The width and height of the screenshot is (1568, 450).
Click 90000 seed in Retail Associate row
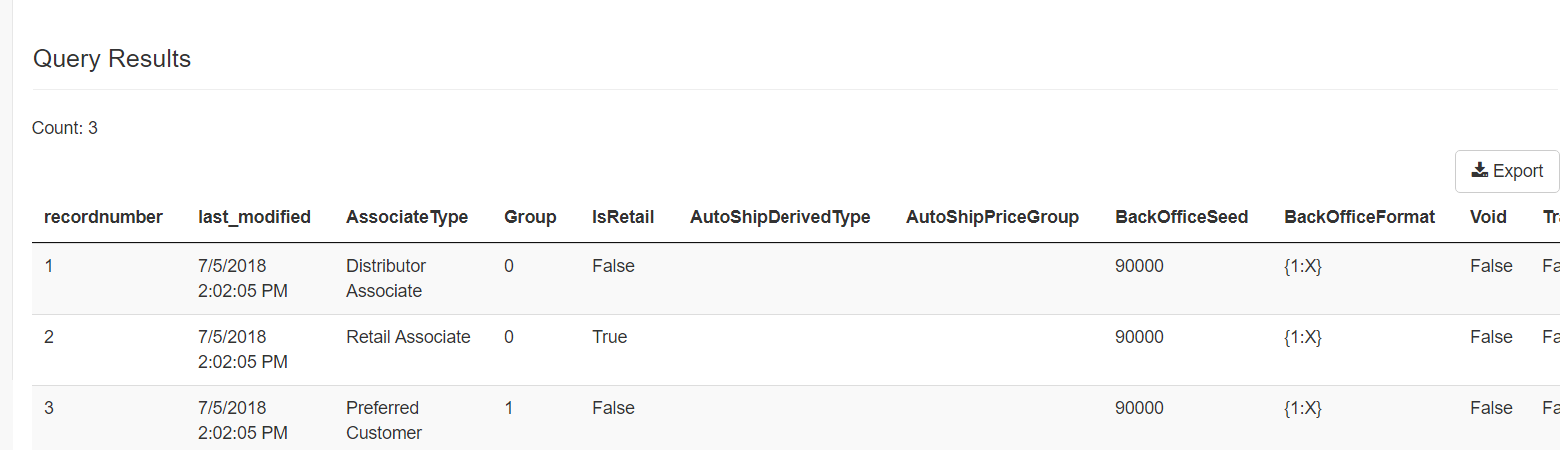1139,337
